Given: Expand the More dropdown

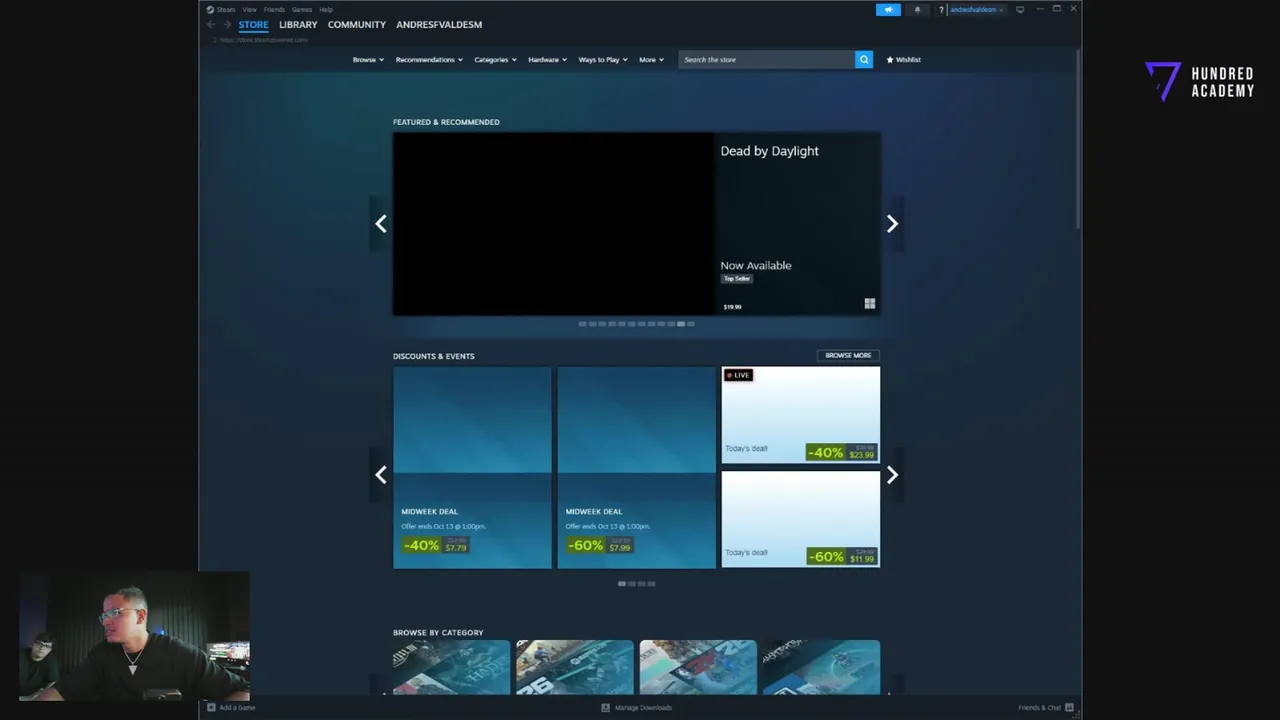Looking at the screenshot, I should (651, 59).
